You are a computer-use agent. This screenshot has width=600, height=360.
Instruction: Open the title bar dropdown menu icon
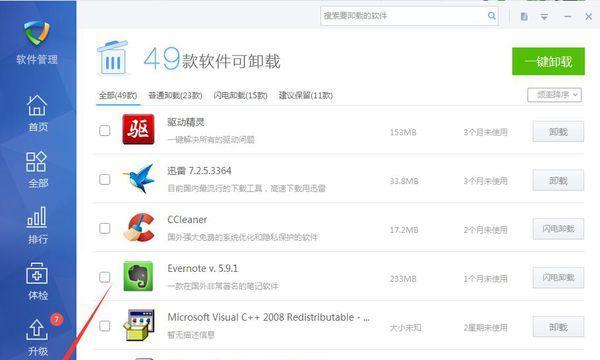[544, 17]
